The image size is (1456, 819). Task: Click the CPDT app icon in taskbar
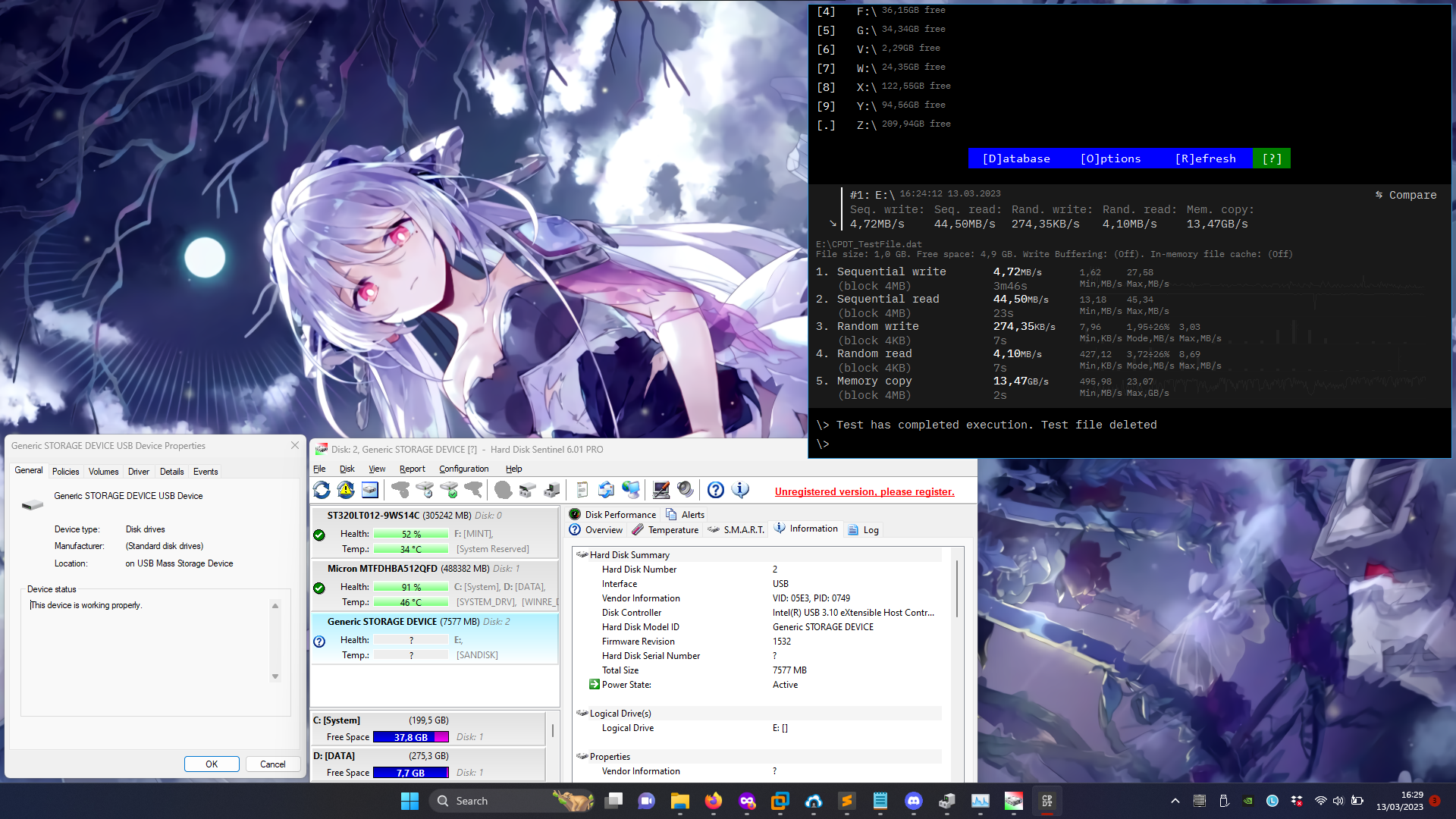pos(1047,801)
